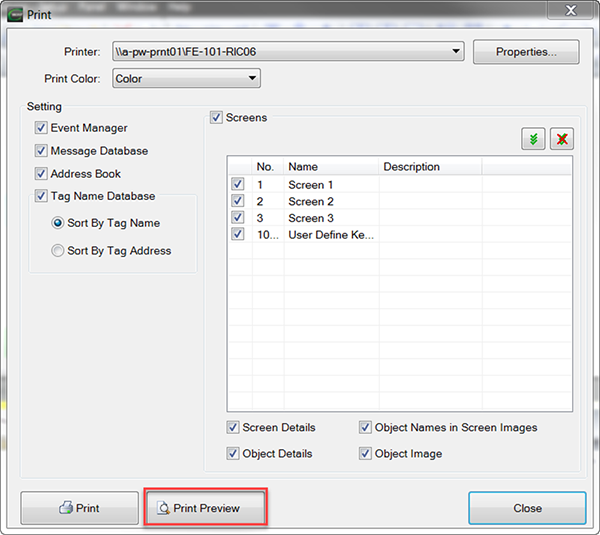Choose Sort By Tag Name radio button
This screenshot has height=535, width=600.
58,223
